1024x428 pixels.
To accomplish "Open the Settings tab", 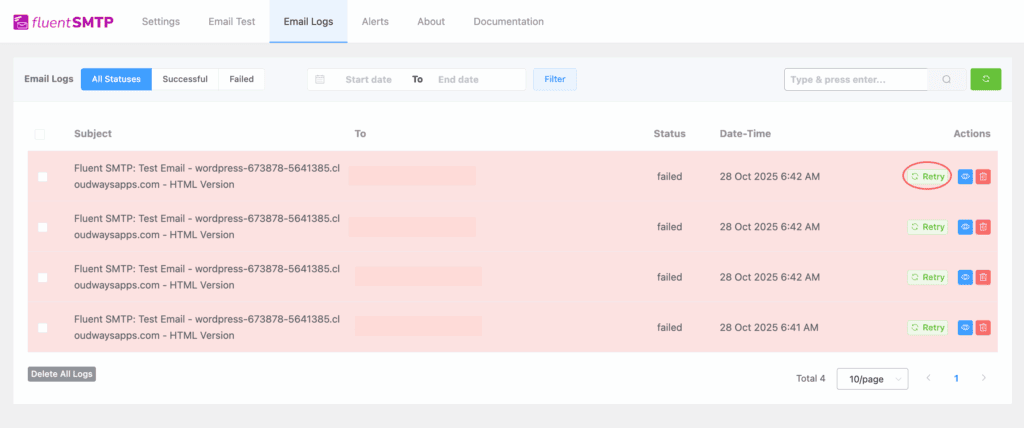I will click(161, 22).
